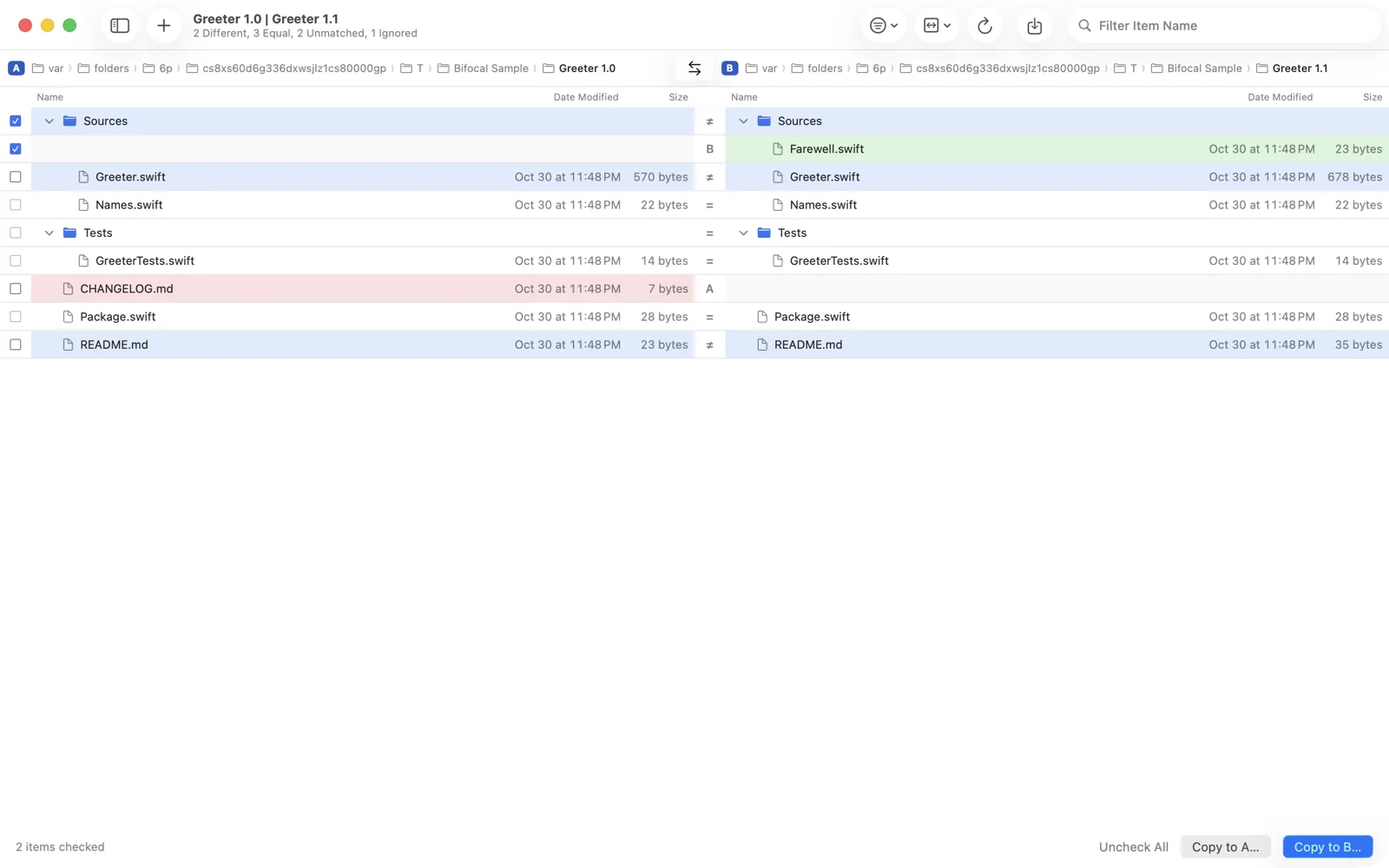Refresh the comparison

984,26
